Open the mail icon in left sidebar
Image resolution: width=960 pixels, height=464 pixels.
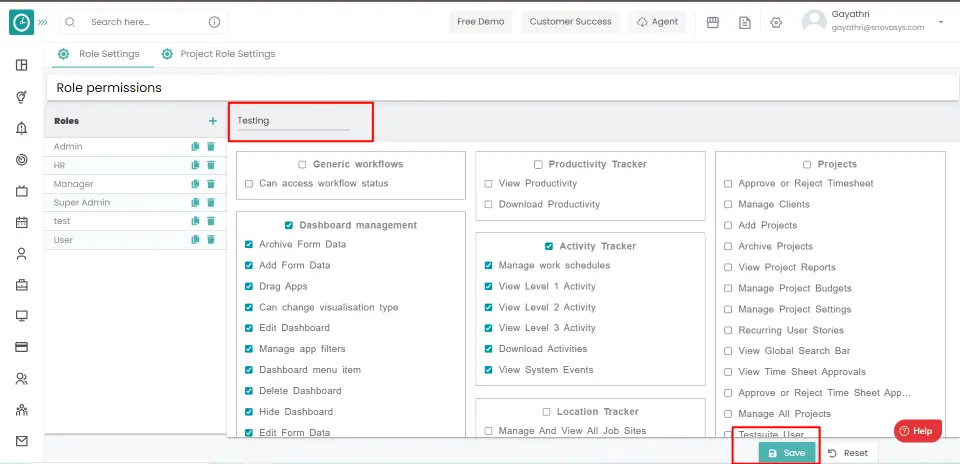point(21,441)
